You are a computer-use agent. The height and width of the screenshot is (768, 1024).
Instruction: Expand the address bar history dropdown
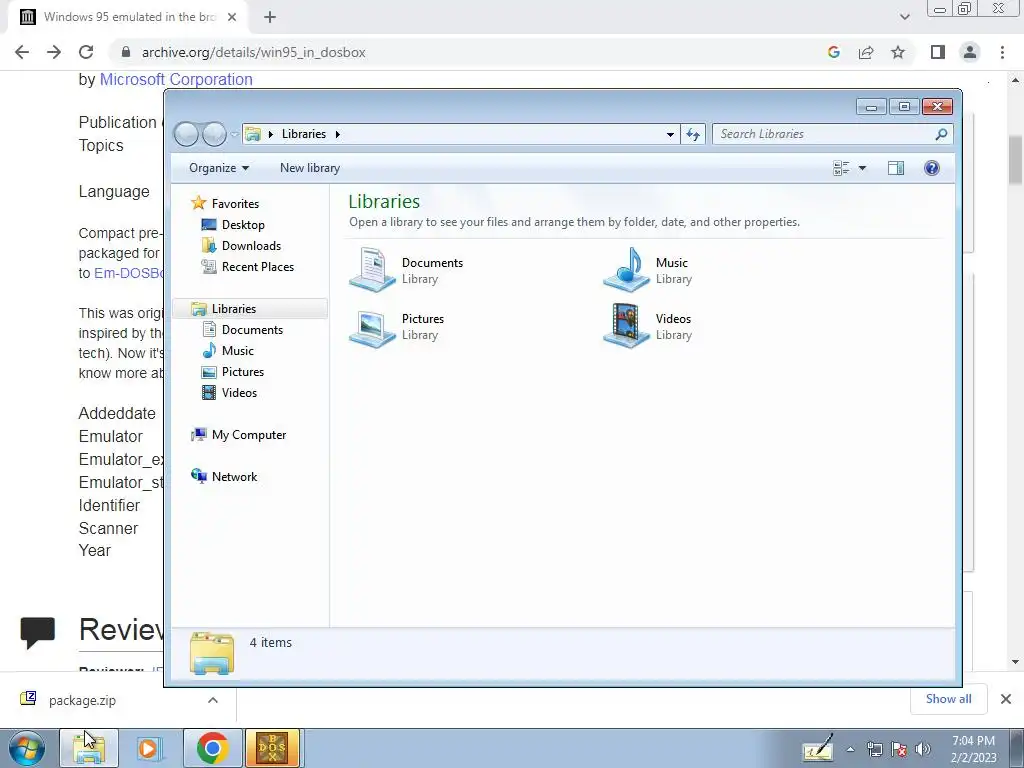670,134
